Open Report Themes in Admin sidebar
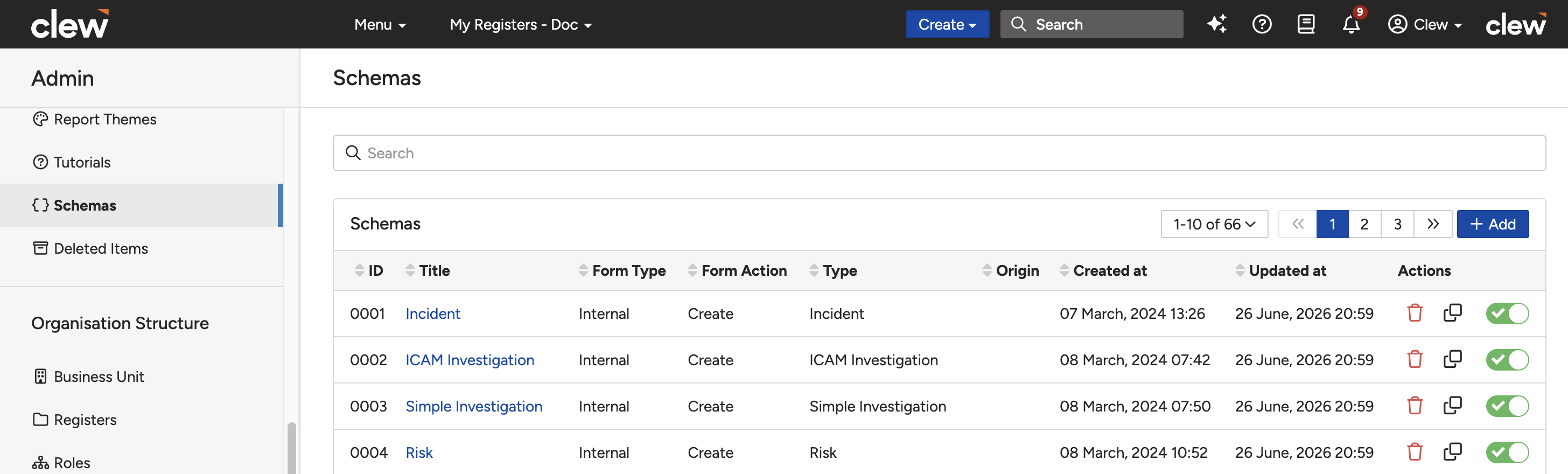Image resolution: width=1568 pixels, height=474 pixels. 94,119
